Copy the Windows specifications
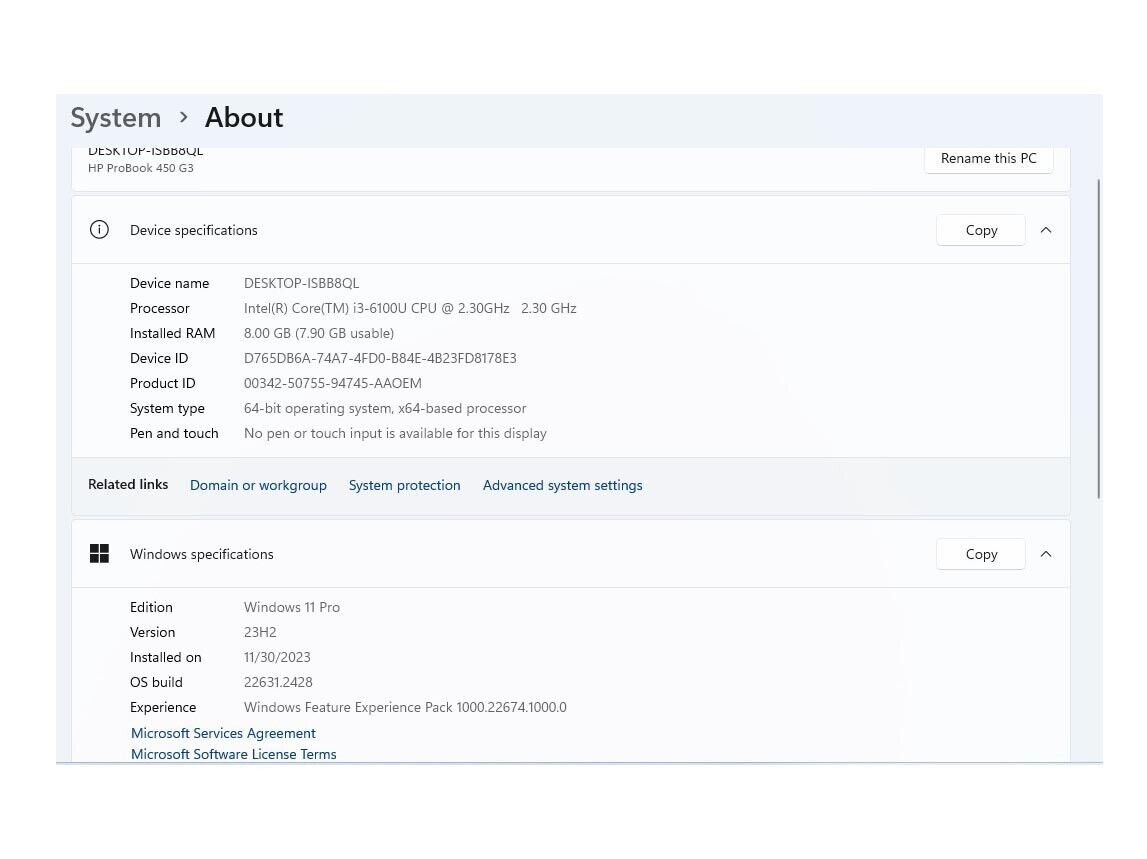The image size is (1147, 859). 981,554
